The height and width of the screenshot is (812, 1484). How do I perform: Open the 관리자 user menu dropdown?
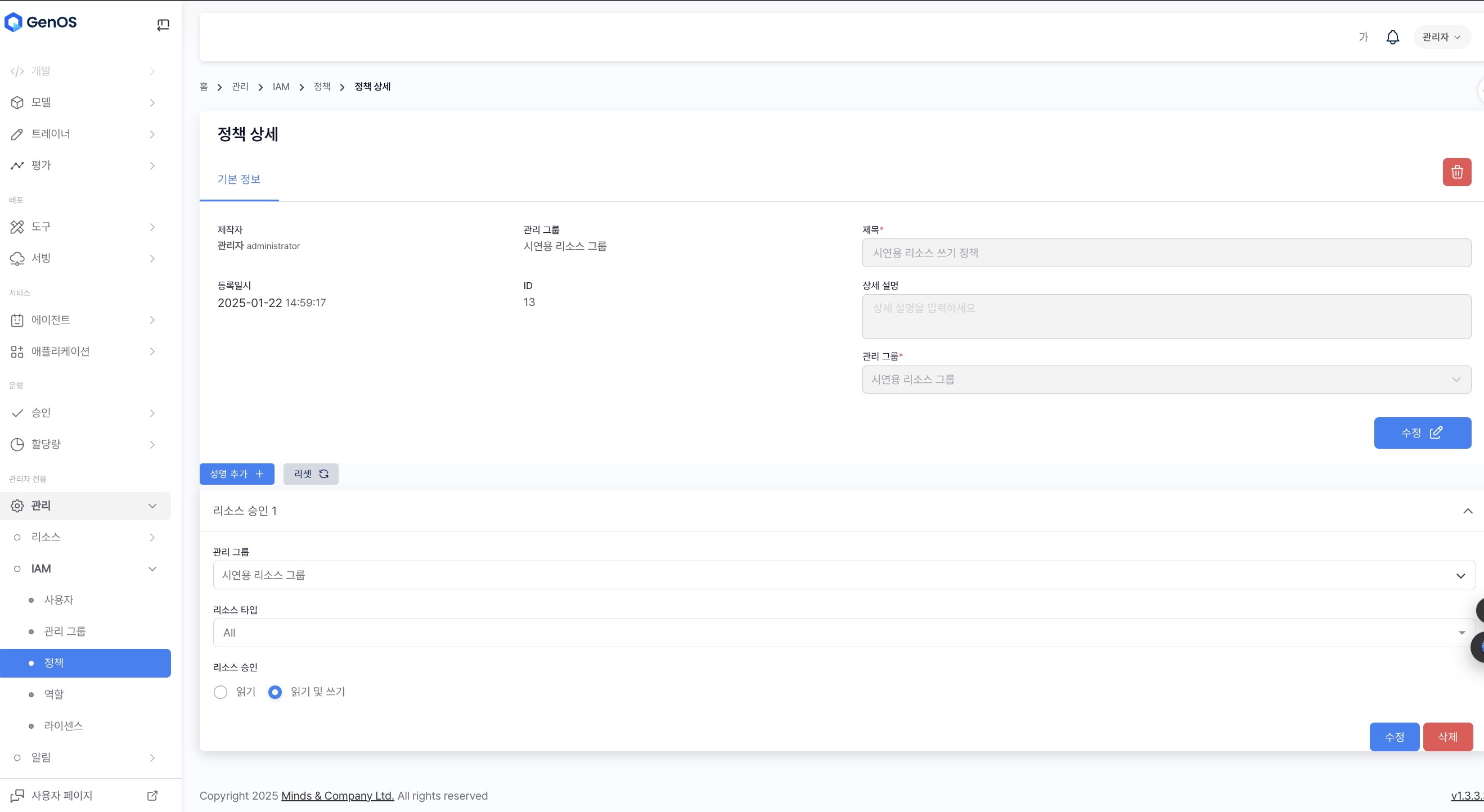[1441, 38]
